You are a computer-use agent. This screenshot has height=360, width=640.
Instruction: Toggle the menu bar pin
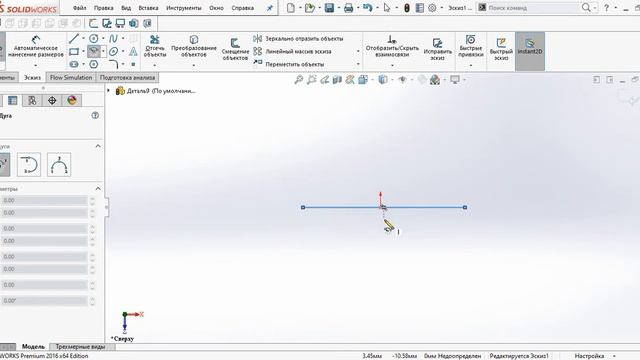pyautogui.click(x=270, y=8)
